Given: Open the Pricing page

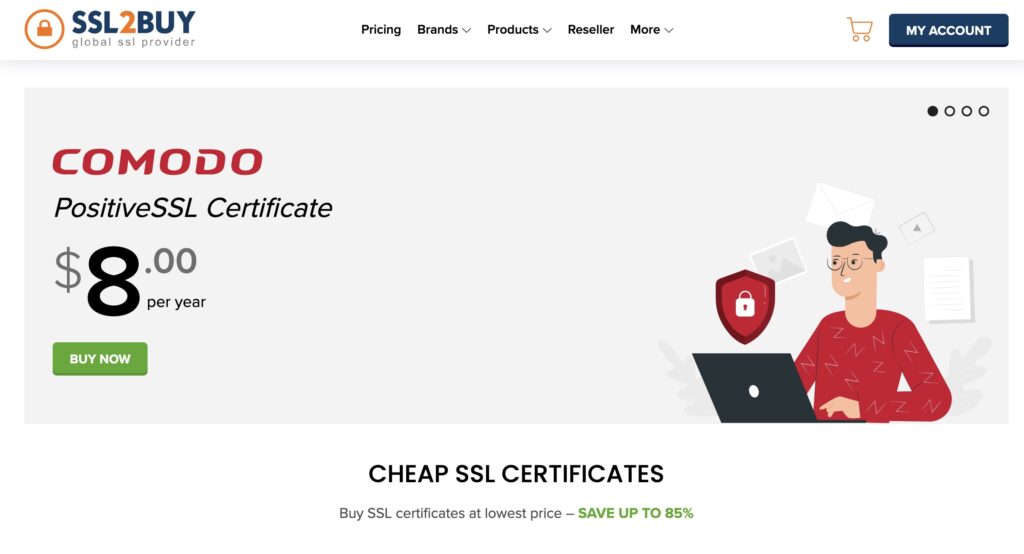Looking at the screenshot, I should (381, 29).
